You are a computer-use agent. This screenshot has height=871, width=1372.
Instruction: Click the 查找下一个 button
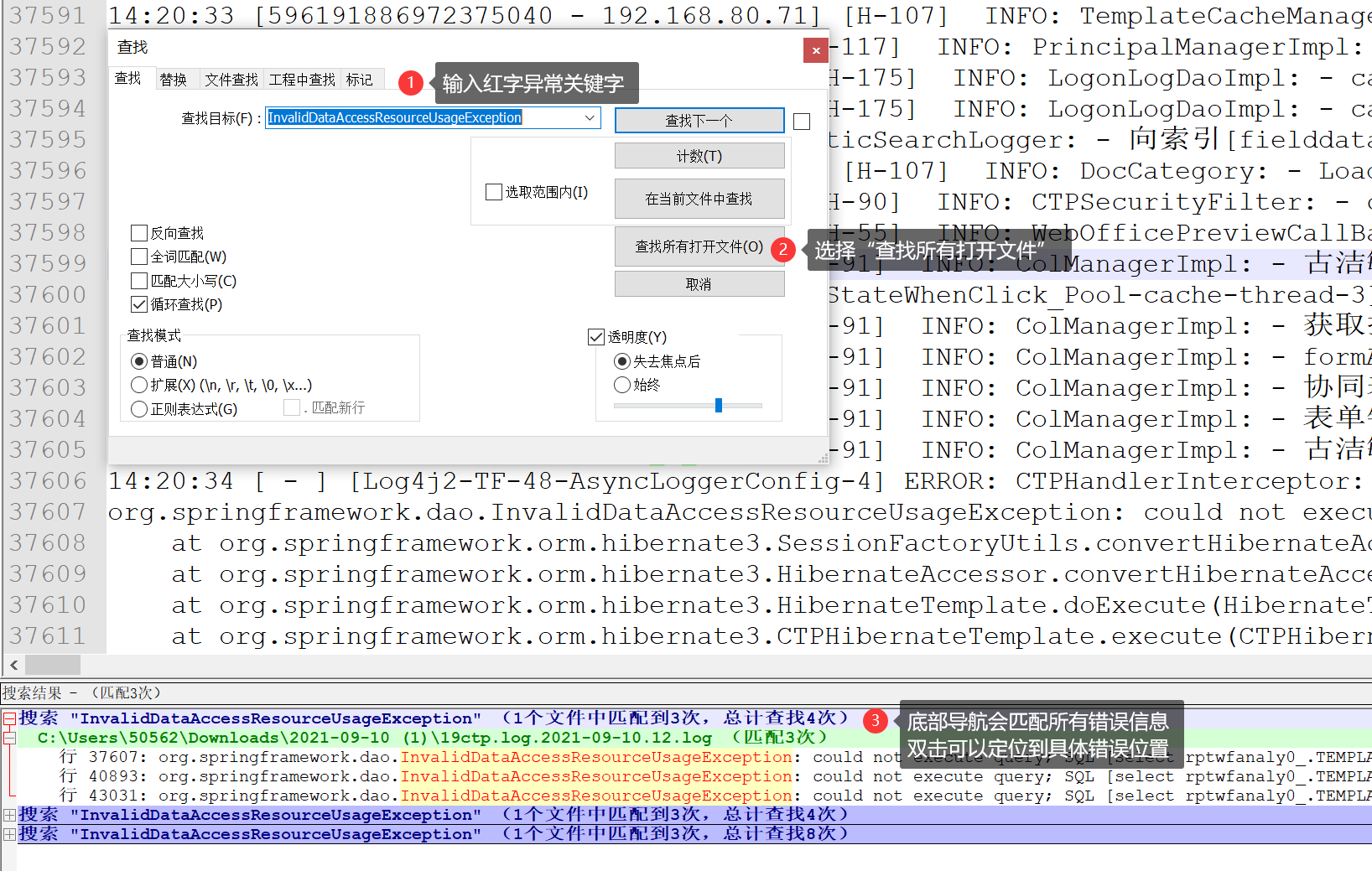coord(699,121)
